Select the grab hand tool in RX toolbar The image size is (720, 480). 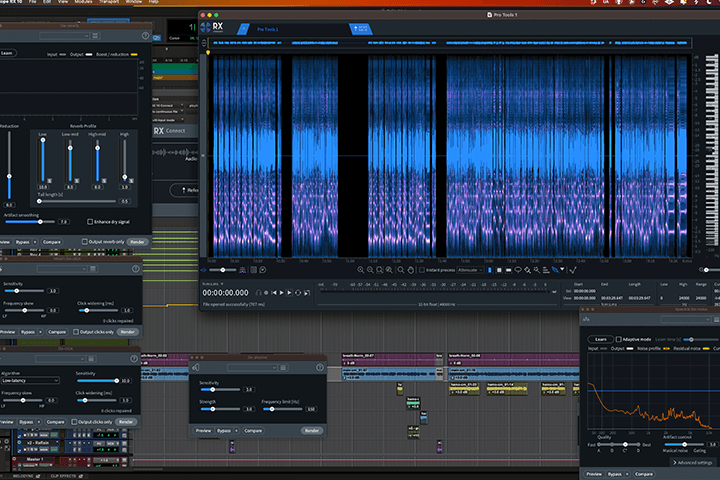(x=411, y=270)
